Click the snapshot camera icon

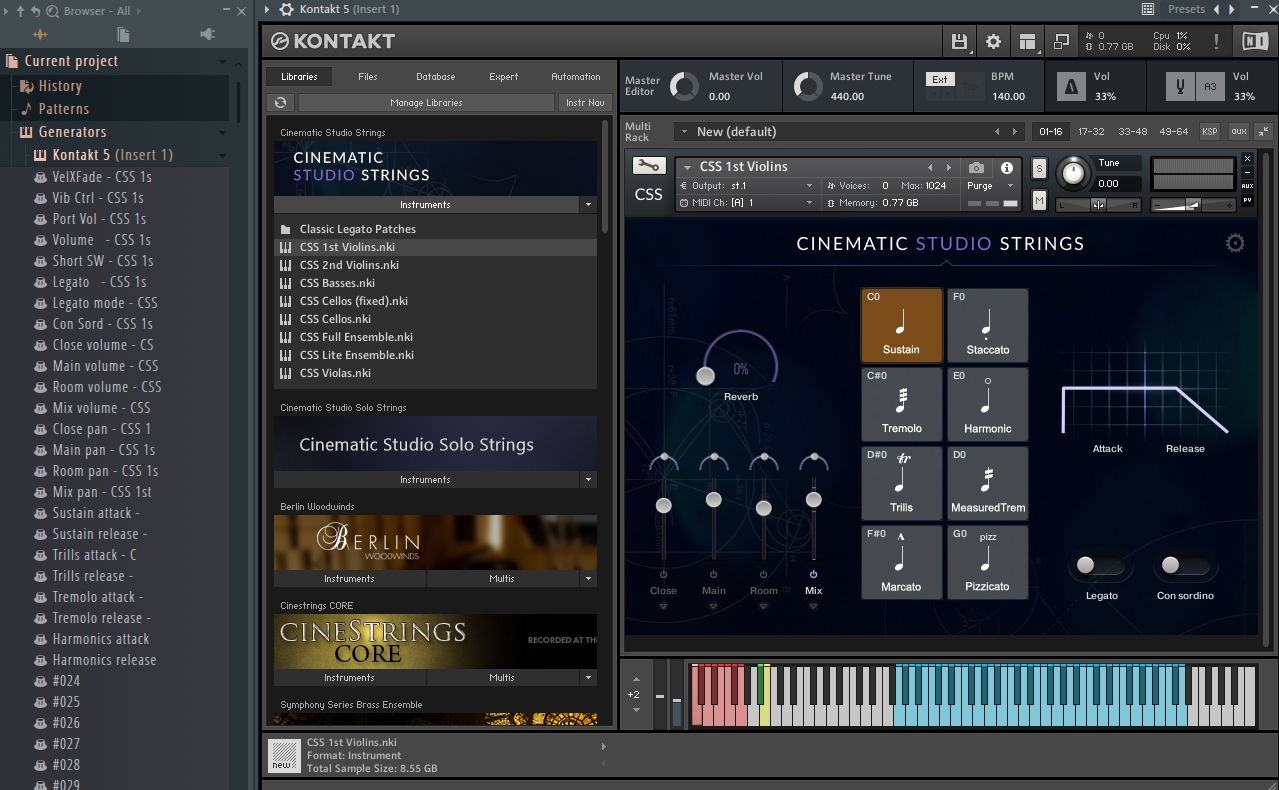point(976,168)
